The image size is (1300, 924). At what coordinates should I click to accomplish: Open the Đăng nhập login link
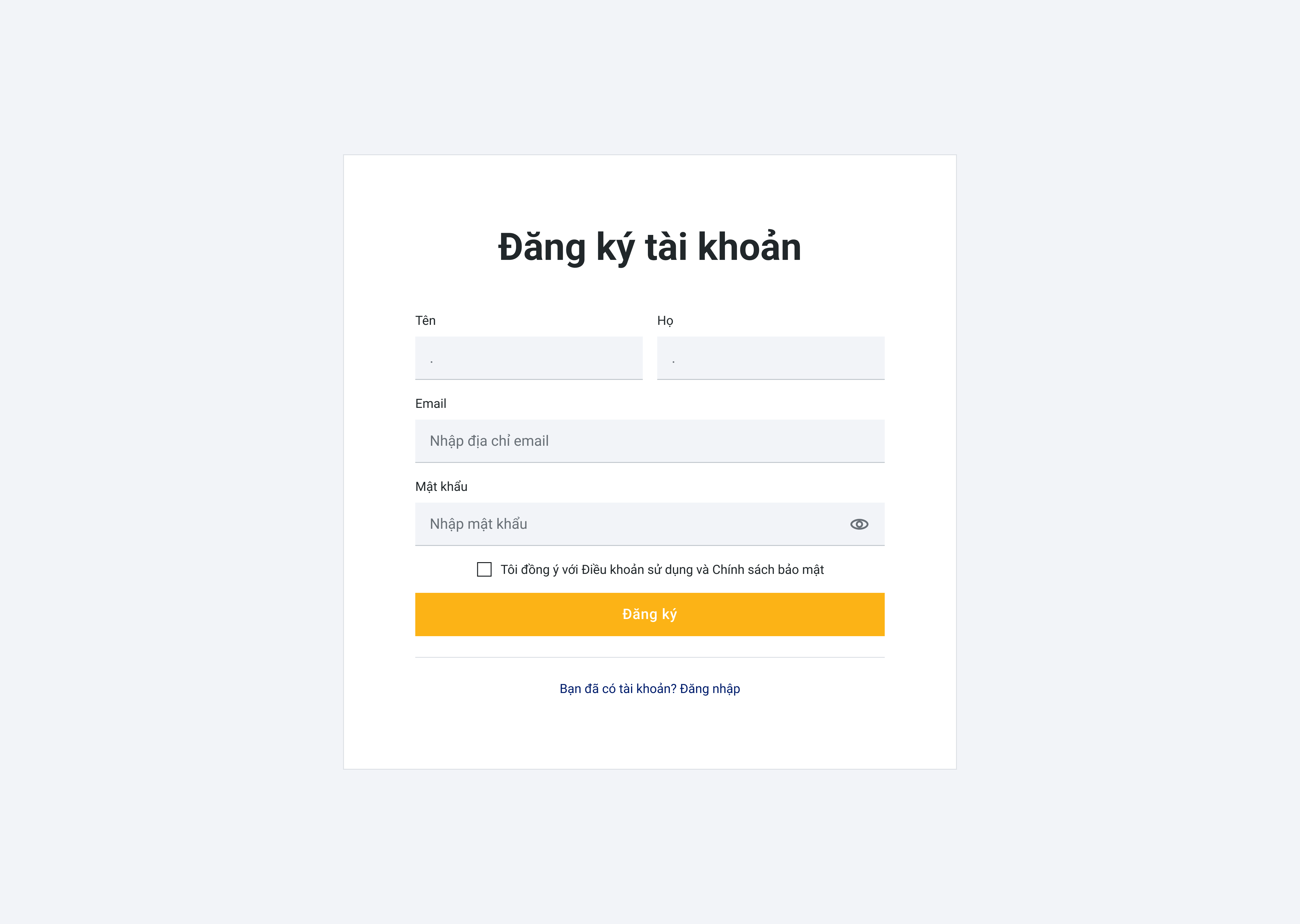tap(710, 689)
